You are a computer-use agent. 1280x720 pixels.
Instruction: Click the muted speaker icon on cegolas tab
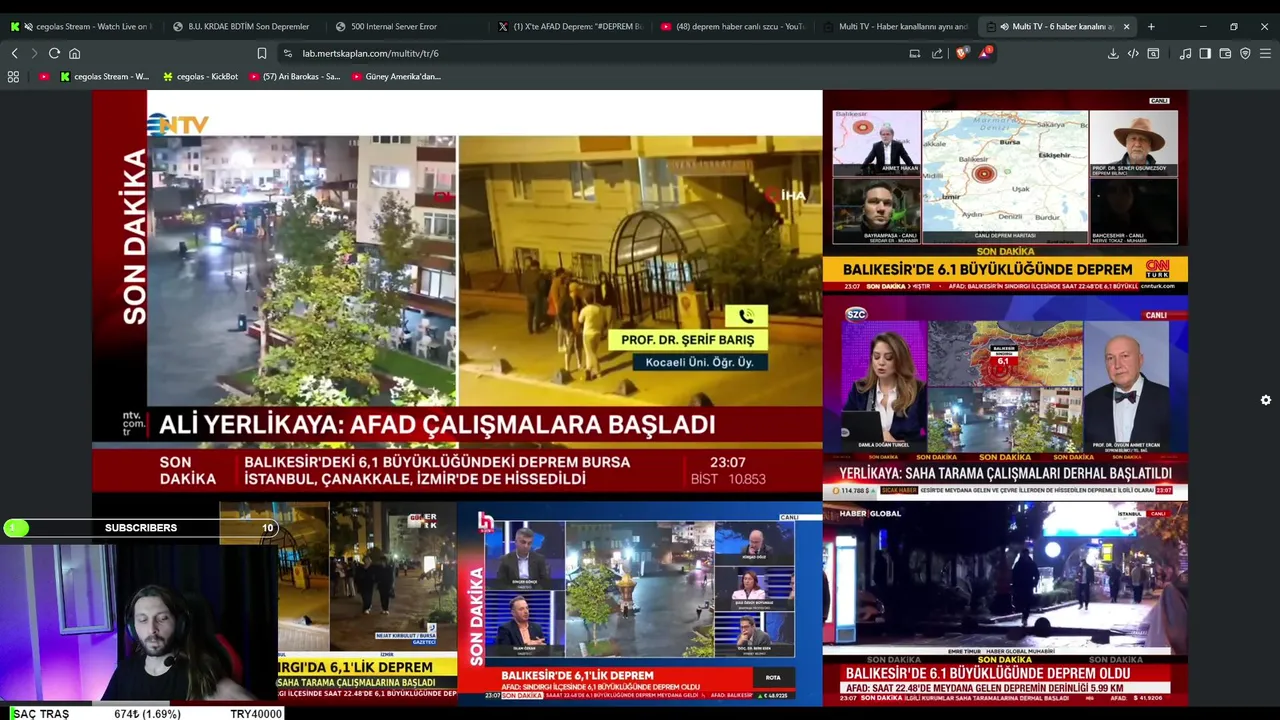click(28, 27)
